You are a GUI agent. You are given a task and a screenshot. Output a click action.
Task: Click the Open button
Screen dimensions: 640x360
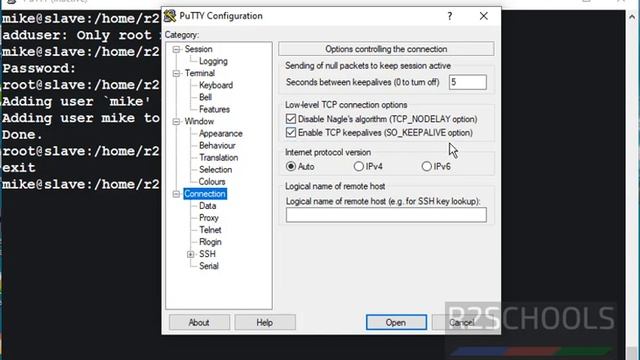tap(396, 322)
